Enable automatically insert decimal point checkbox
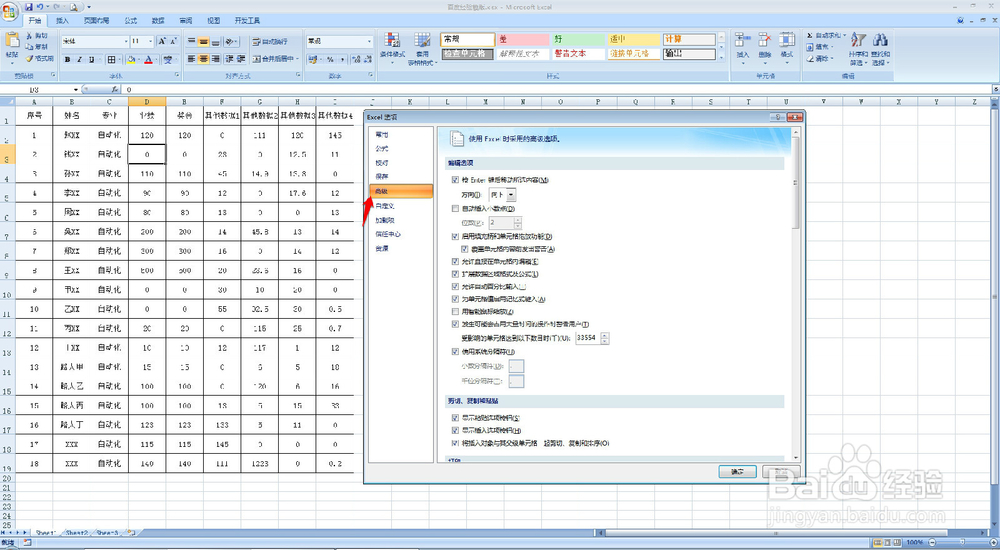This screenshot has width=1000, height=550. click(455, 209)
